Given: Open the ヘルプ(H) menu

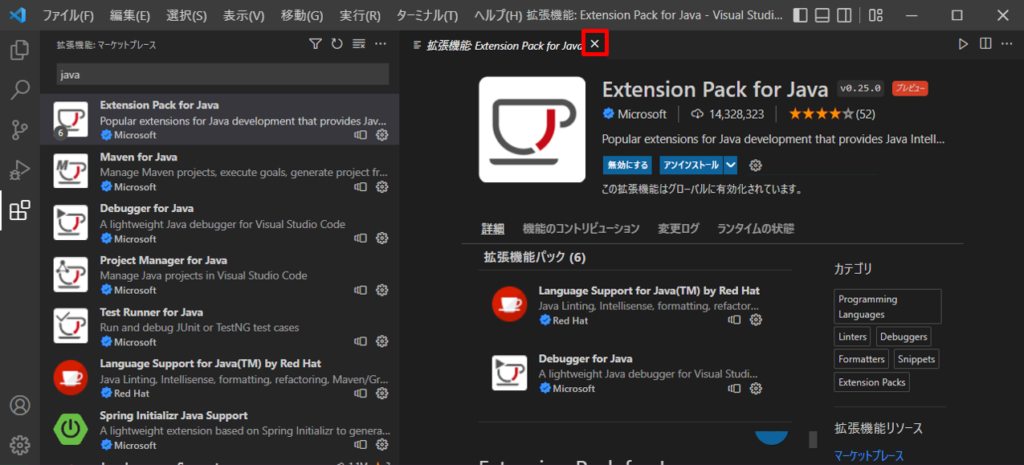Looking at the screenshot, I should 498,15.
